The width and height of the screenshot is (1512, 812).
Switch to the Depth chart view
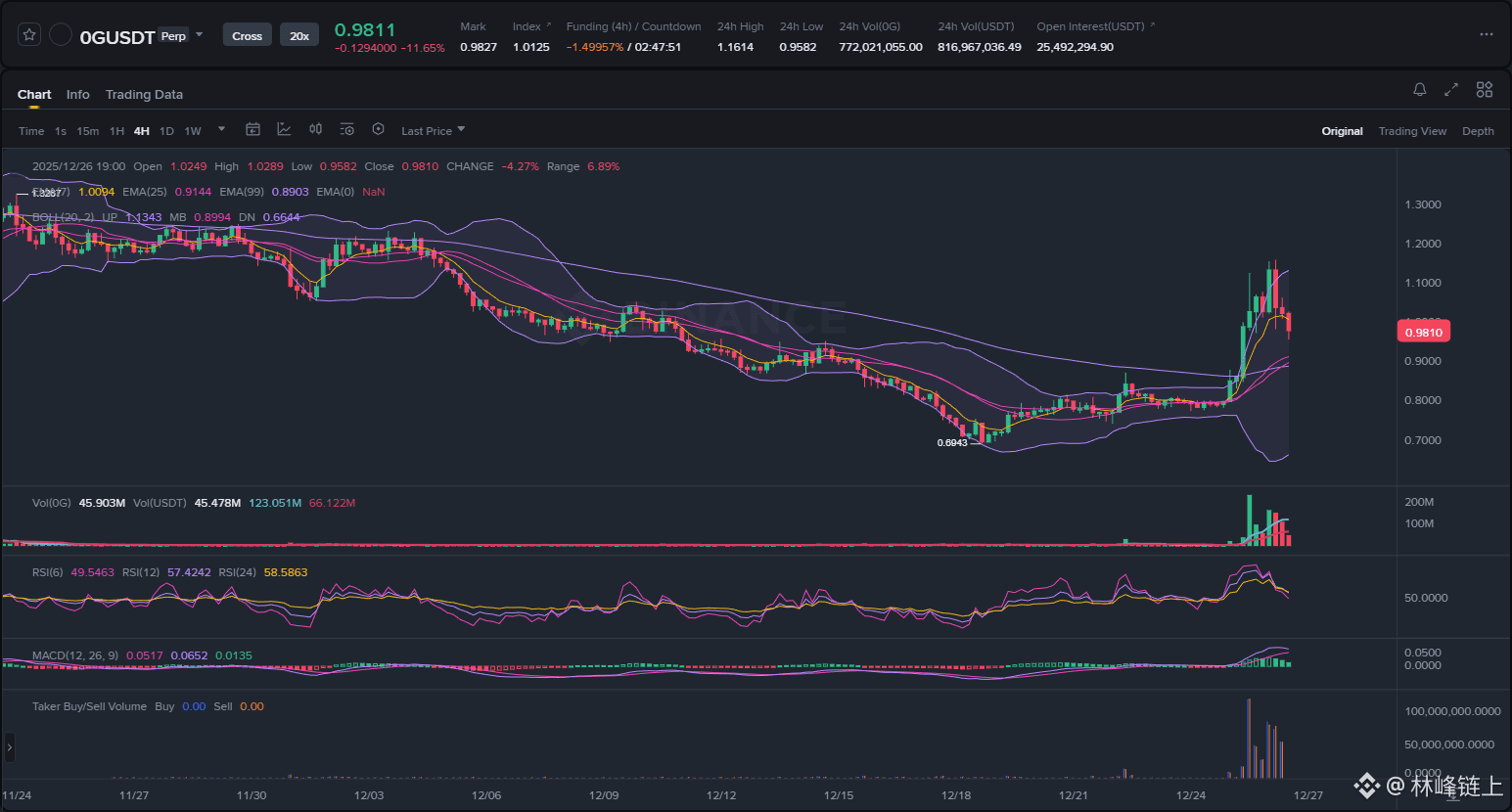coord(1478,131)
